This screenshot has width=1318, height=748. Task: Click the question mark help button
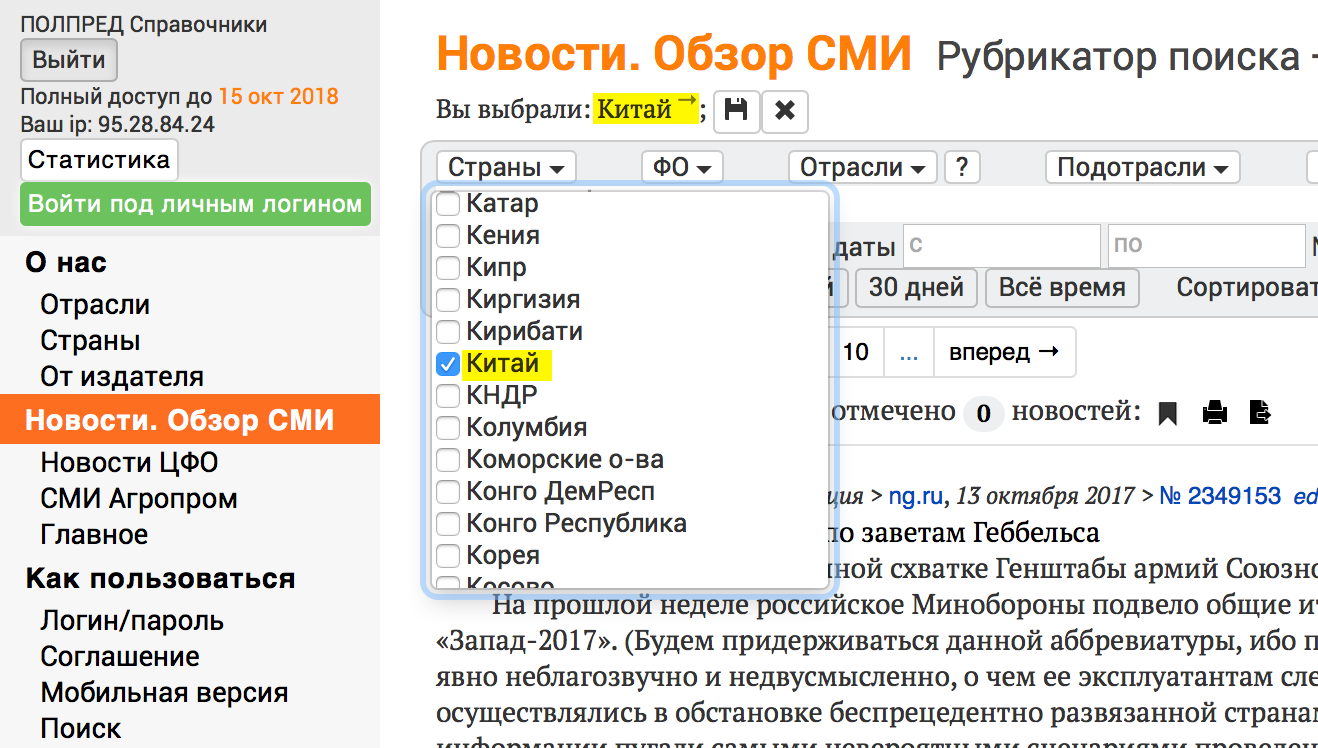tap(962, 167)
